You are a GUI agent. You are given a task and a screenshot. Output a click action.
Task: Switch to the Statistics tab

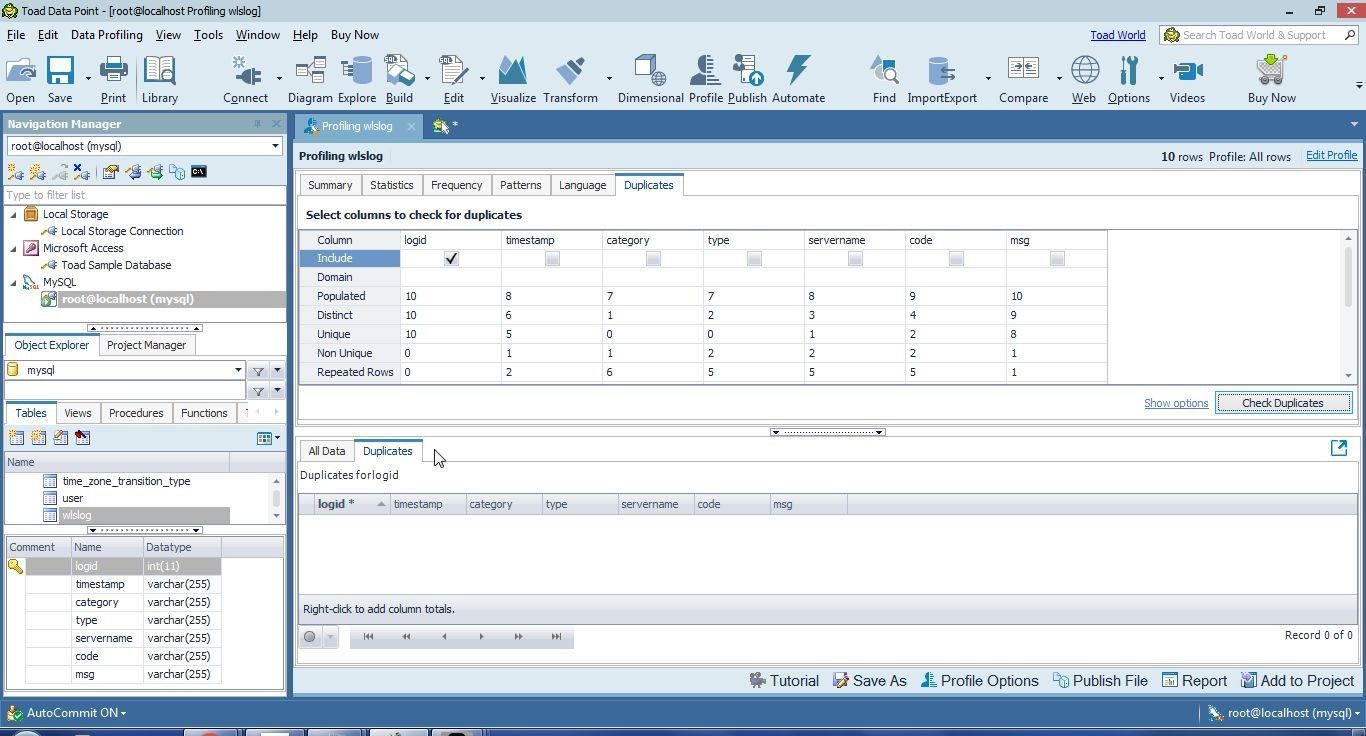coord(391,185)
